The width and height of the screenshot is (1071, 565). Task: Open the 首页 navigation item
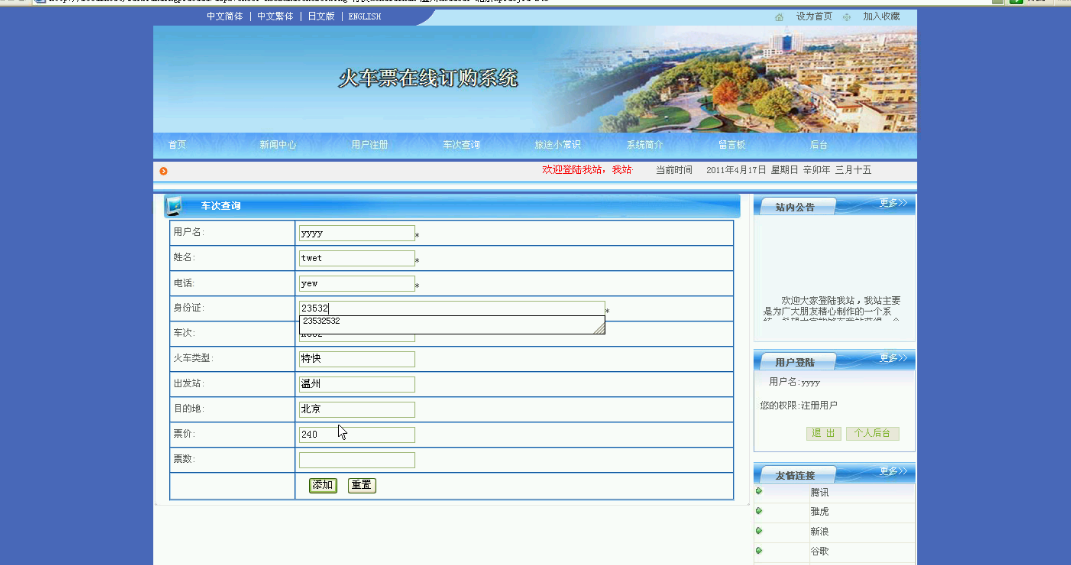pos(178,145)
